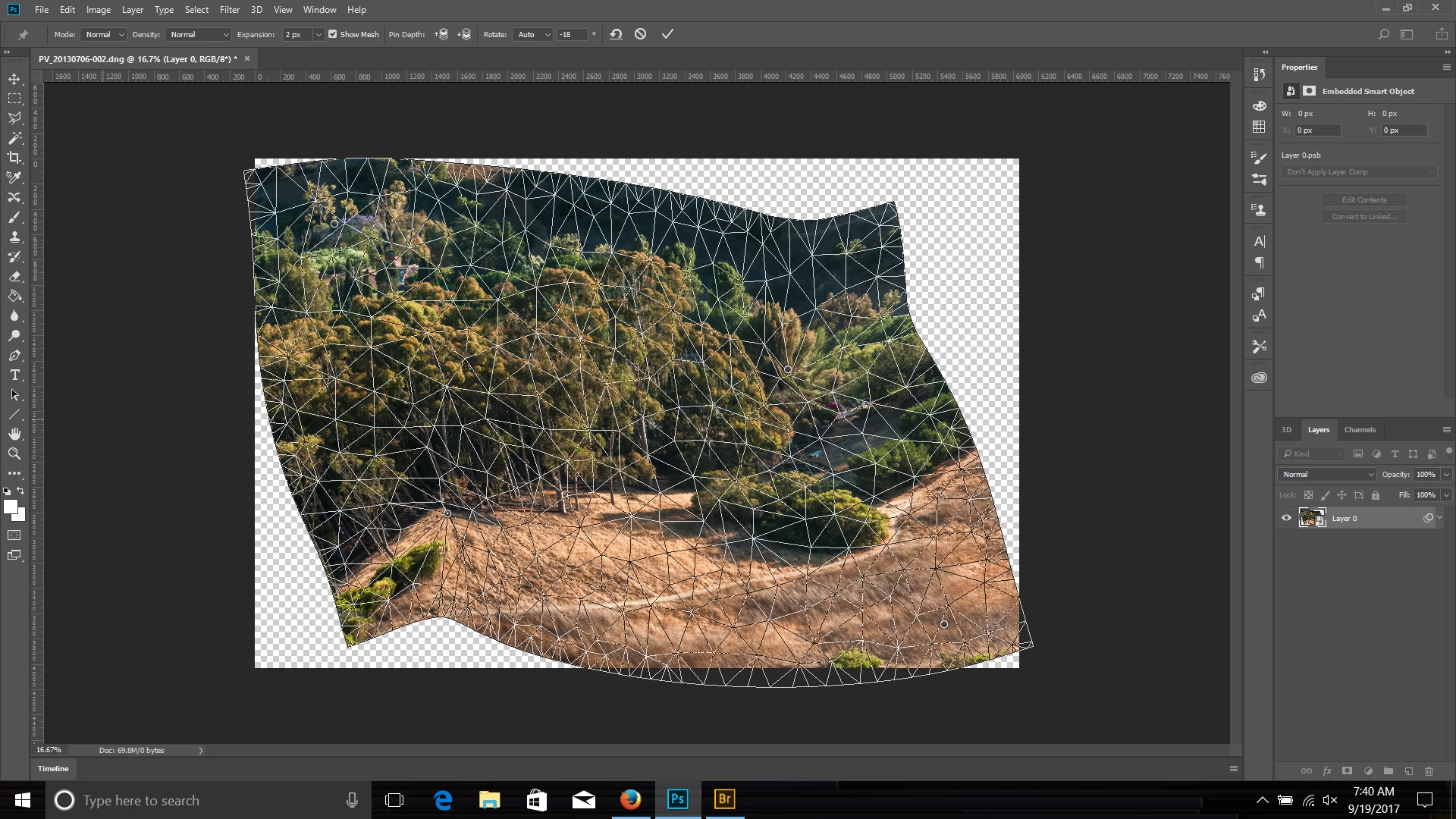Pick the Magic Wand tool
The width and height of the screenshot is (1456, 819).
14,138
